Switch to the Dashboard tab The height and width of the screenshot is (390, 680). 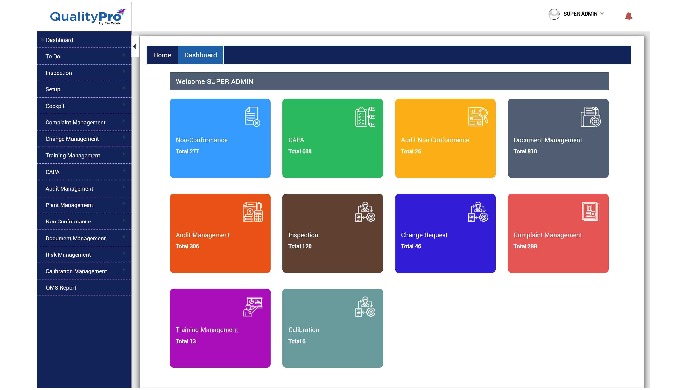point(200,55)
